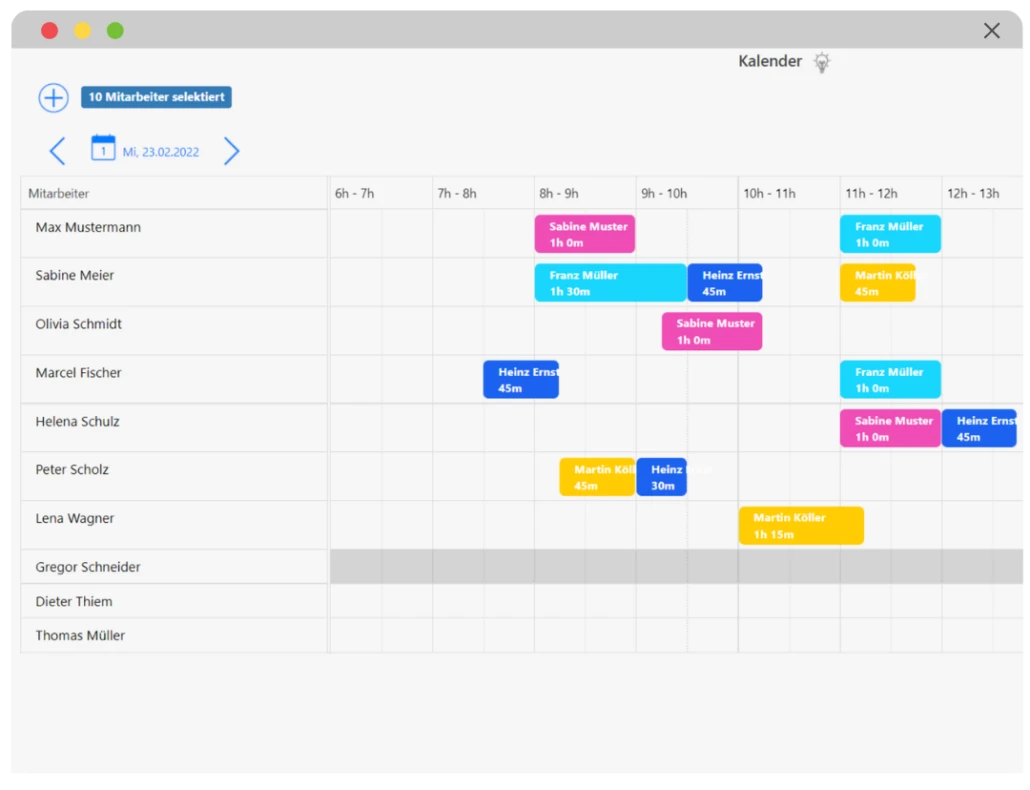Select employee row Helena Schulz
Screen dimensions: 1030x790
click(x=174, y=428)
